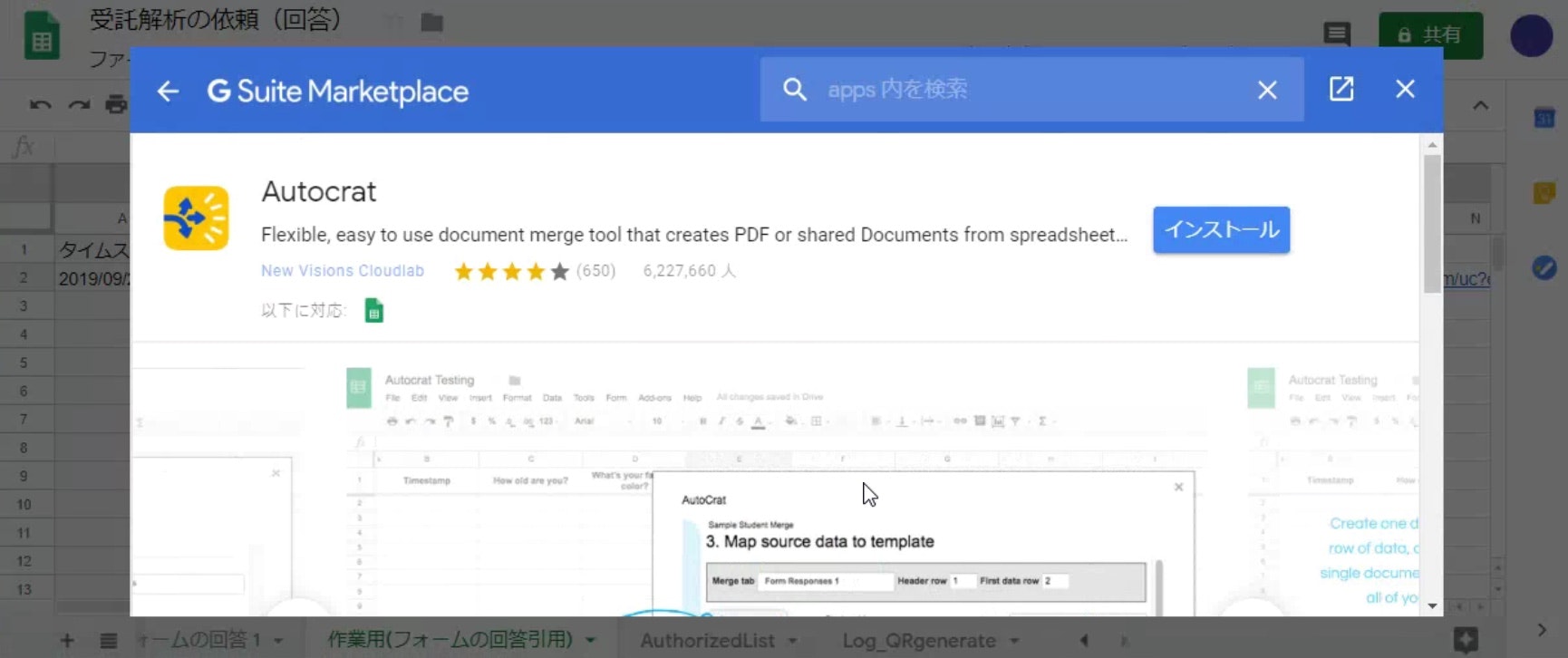Close the G Suite Marketplace dialog
Image resolution: width=1568 pixels, height=658 pixels.
(1405, 89)
